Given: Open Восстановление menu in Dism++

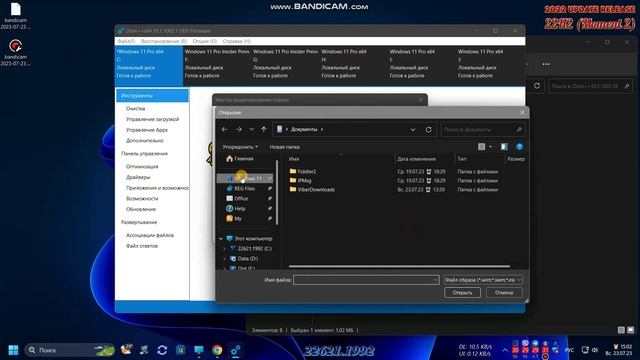Looking at the screenshot, I should click(x=164, y=41).
